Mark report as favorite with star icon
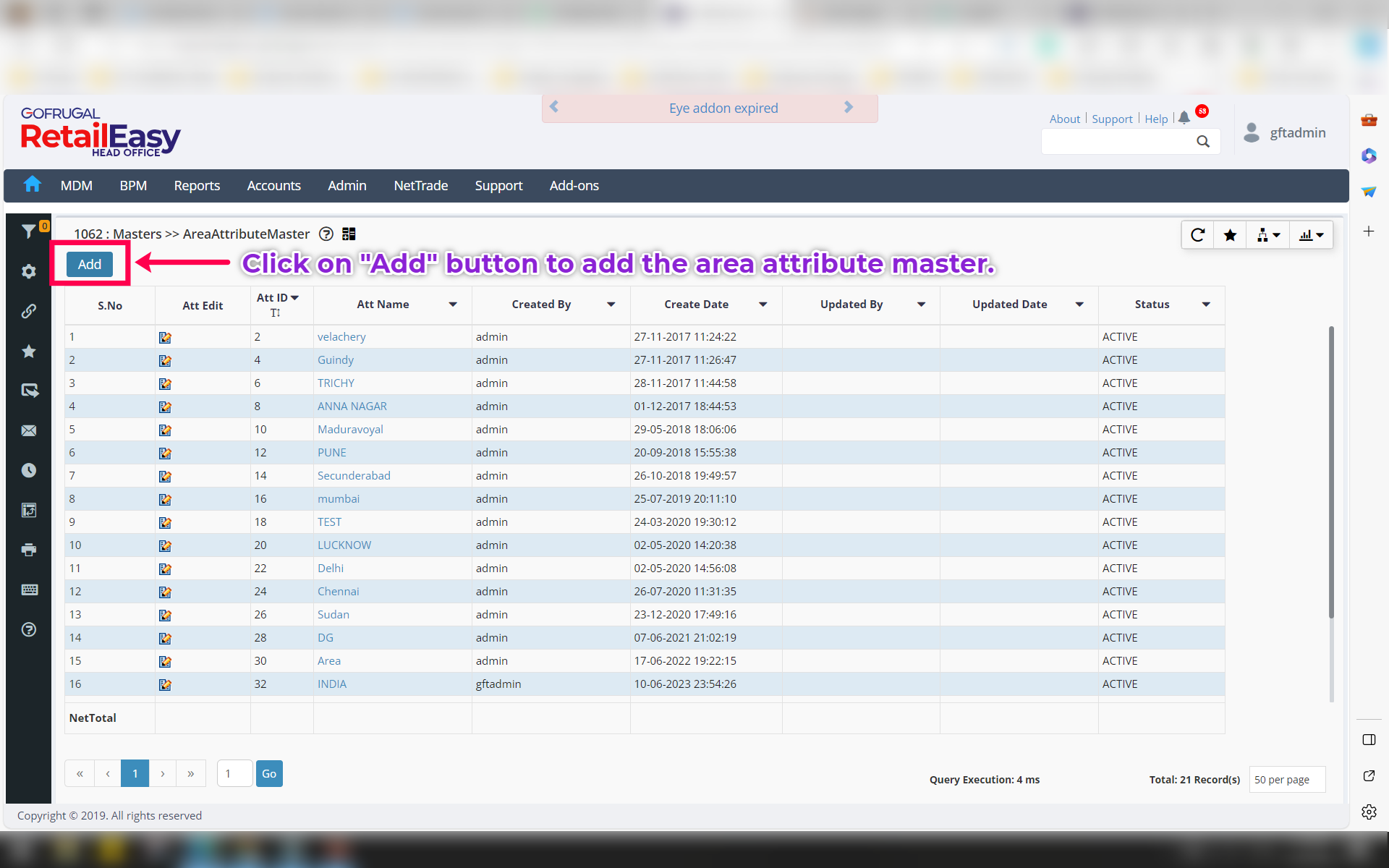 pyautogui.click(x=1230, y=235)
